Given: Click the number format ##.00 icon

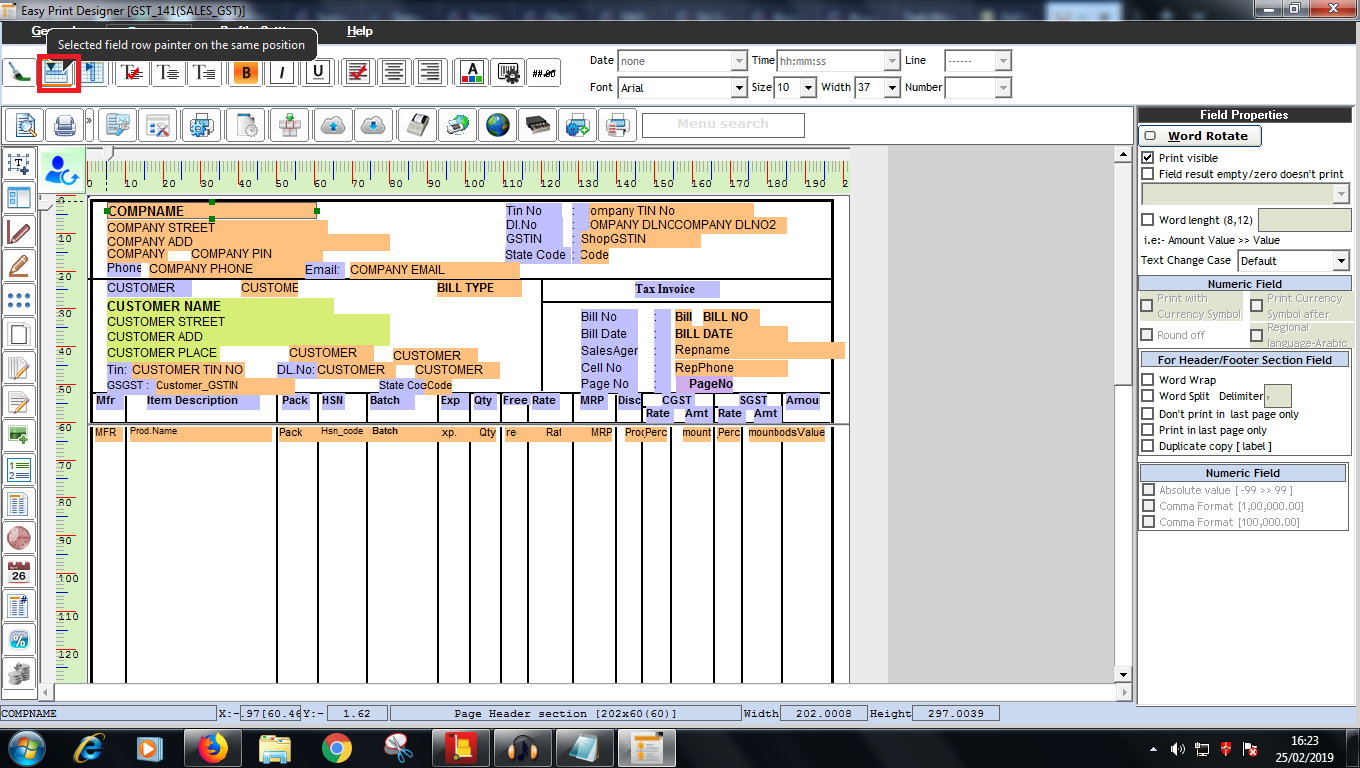Looking at the screenshot, I should pyautogui.click(x=544, y=72).
